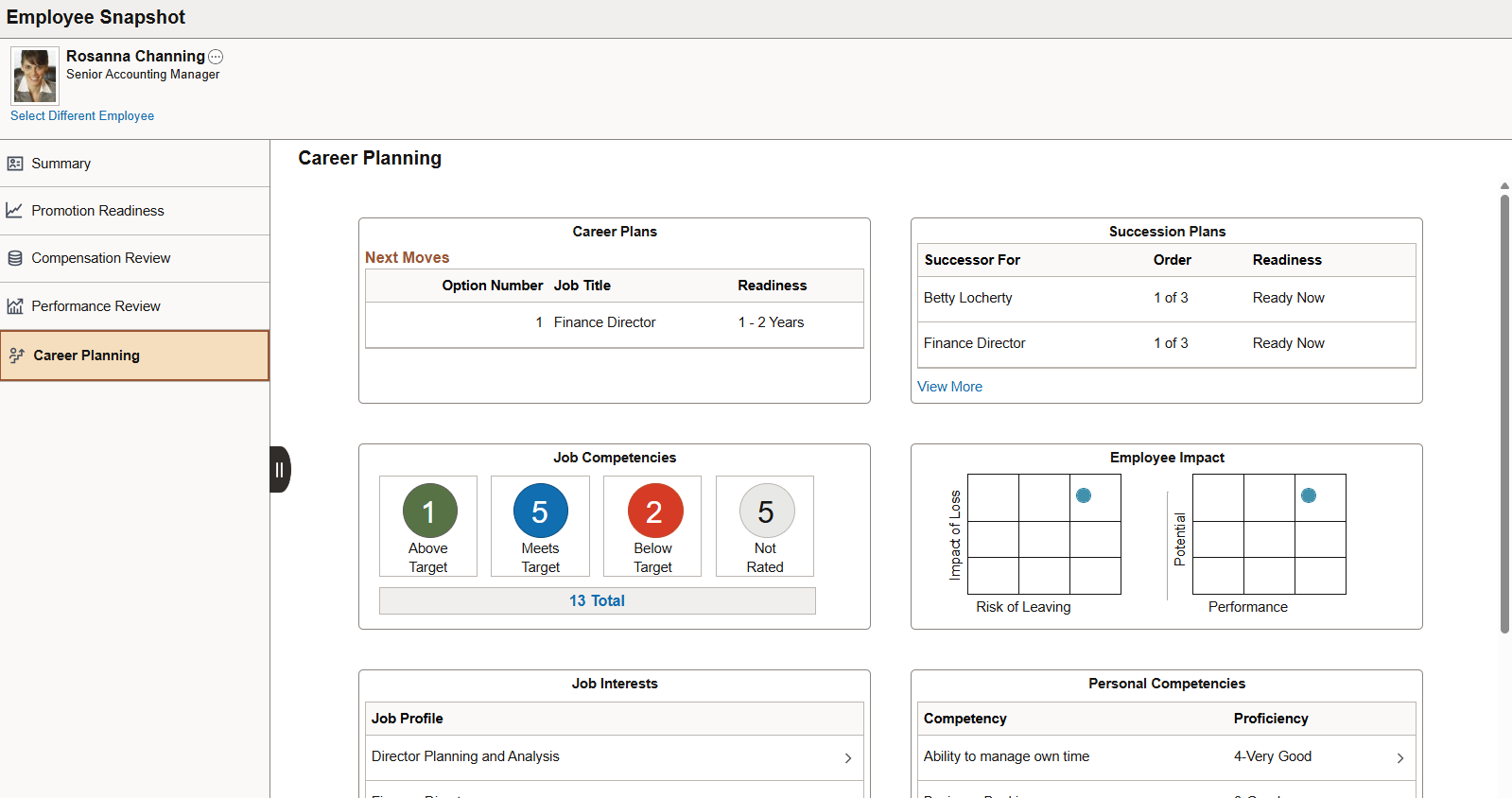Viewport: 1512px width, 798px height.
Task: Click the Competency column header
Action: 965,719
